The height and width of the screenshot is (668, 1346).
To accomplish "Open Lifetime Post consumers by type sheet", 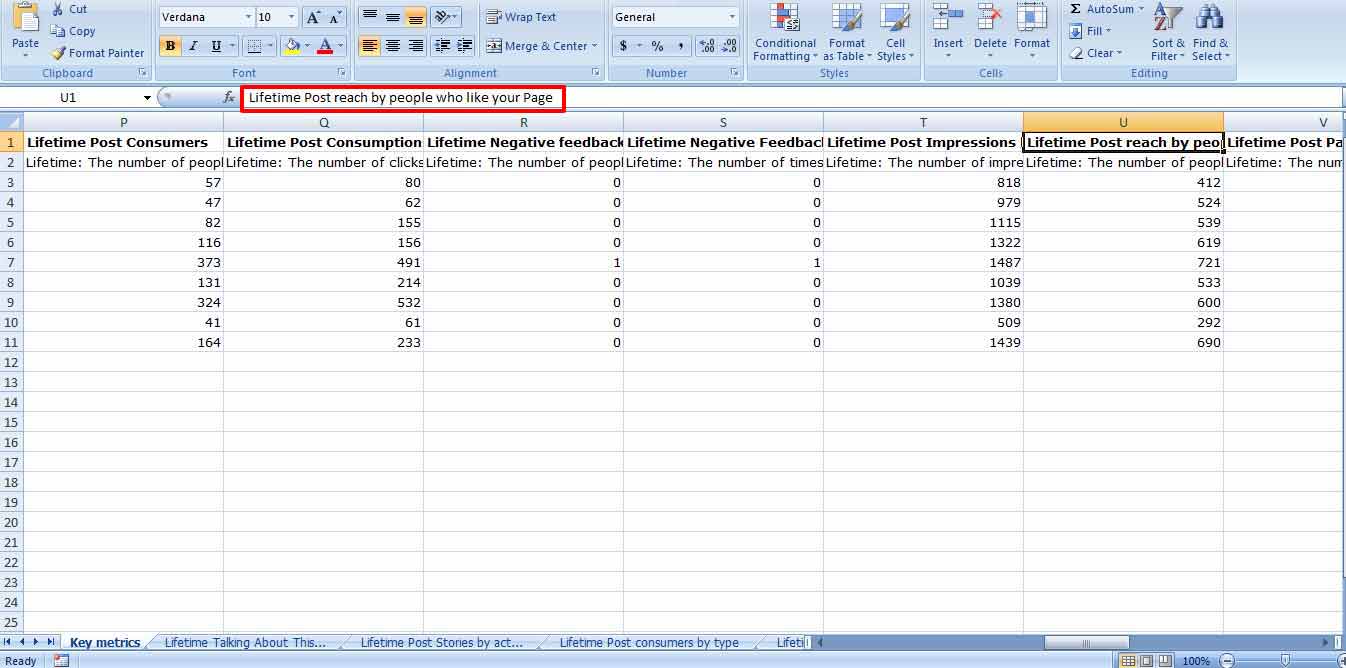I will 649,642.
